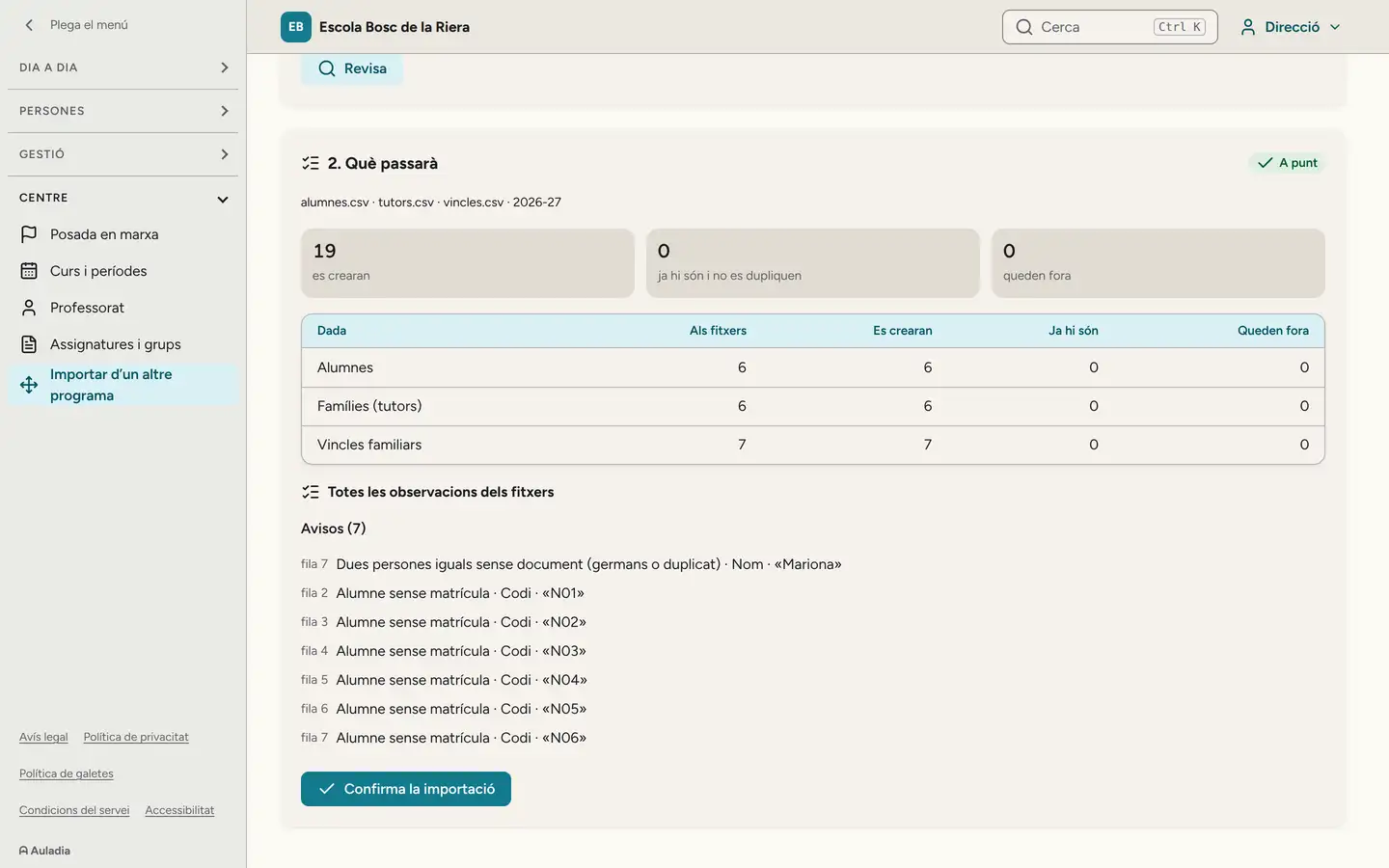Screen dimensions: 1389x868
Task: Confirm the import with Confirma la importació
Action: pyautogui.click(x=406, y=789)
